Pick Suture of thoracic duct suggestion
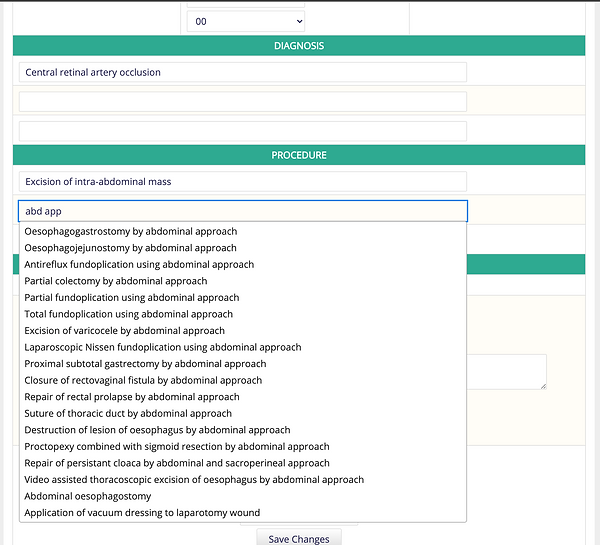This screenshot has width=600, height=545. coord(243,413)
